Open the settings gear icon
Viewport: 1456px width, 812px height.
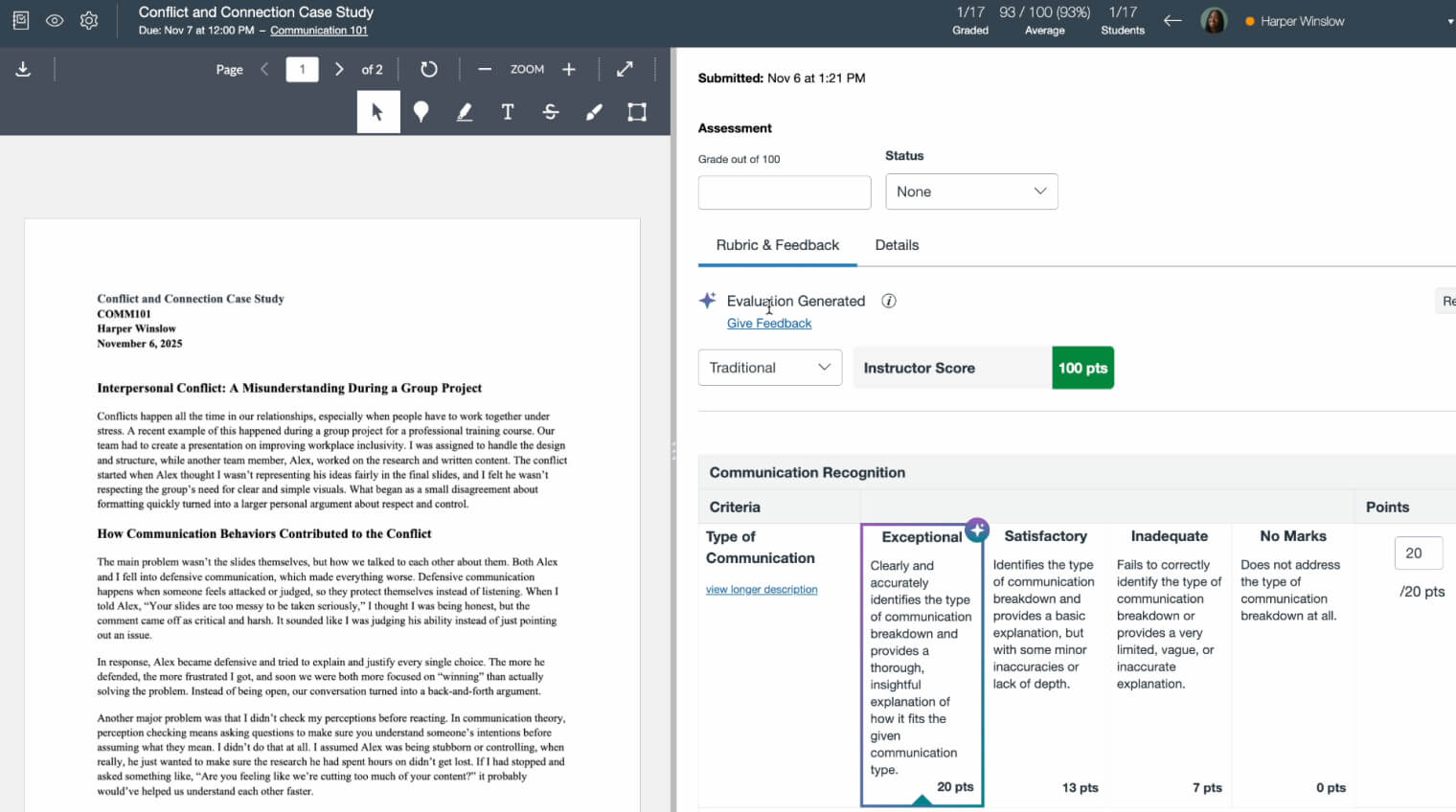click(x=89, y=20)
